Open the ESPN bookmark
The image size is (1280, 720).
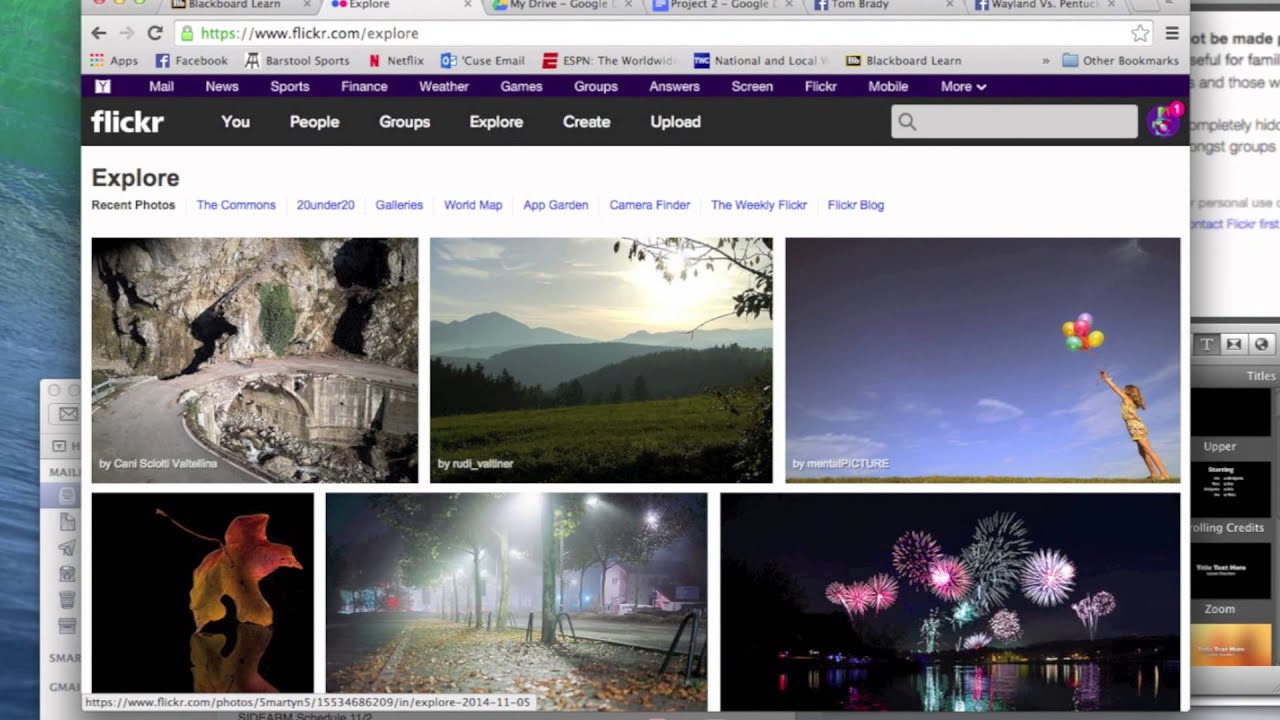pyautogui.click(x=609, y=61)
